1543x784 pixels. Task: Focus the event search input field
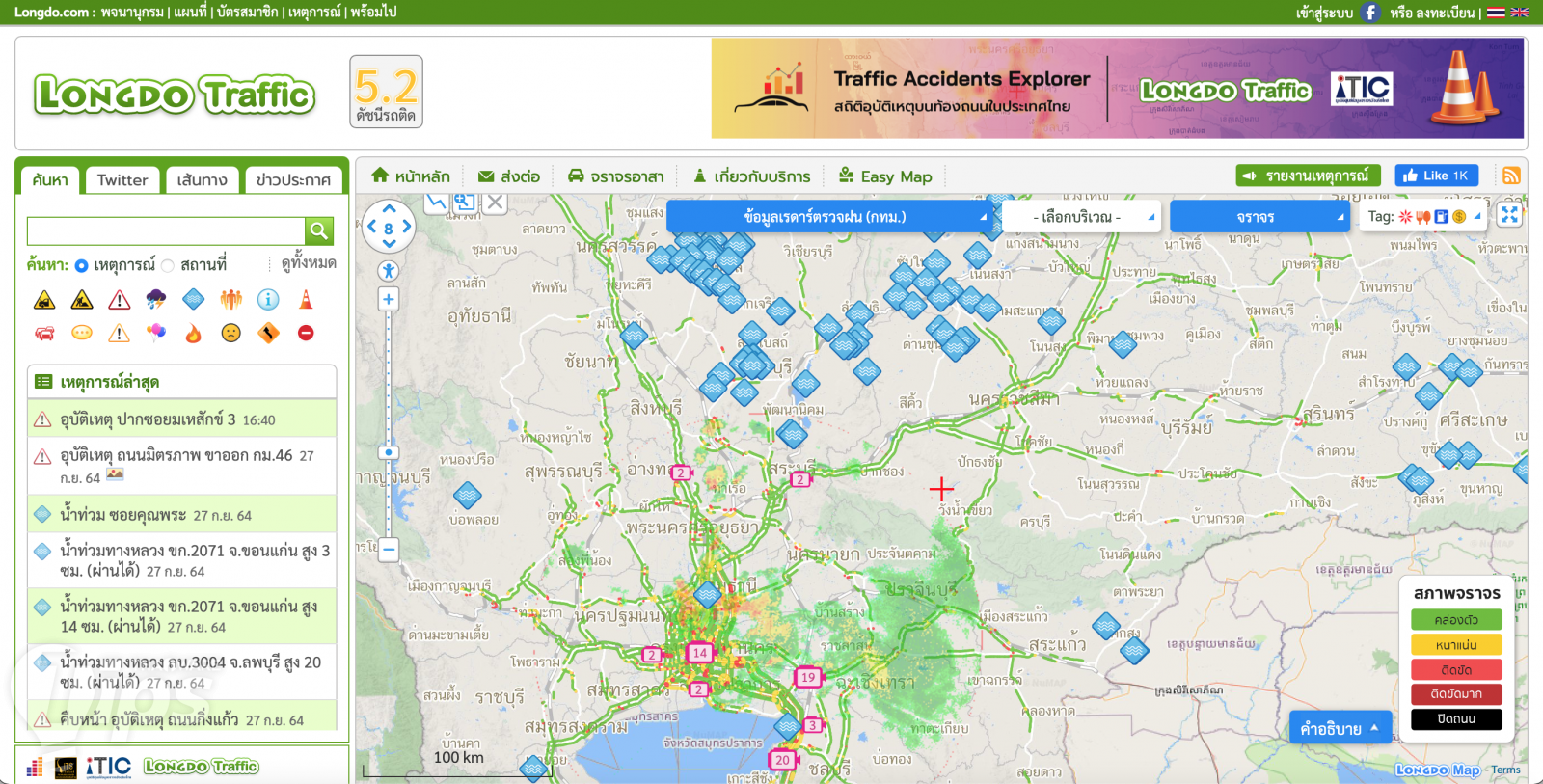click(166, 230)
